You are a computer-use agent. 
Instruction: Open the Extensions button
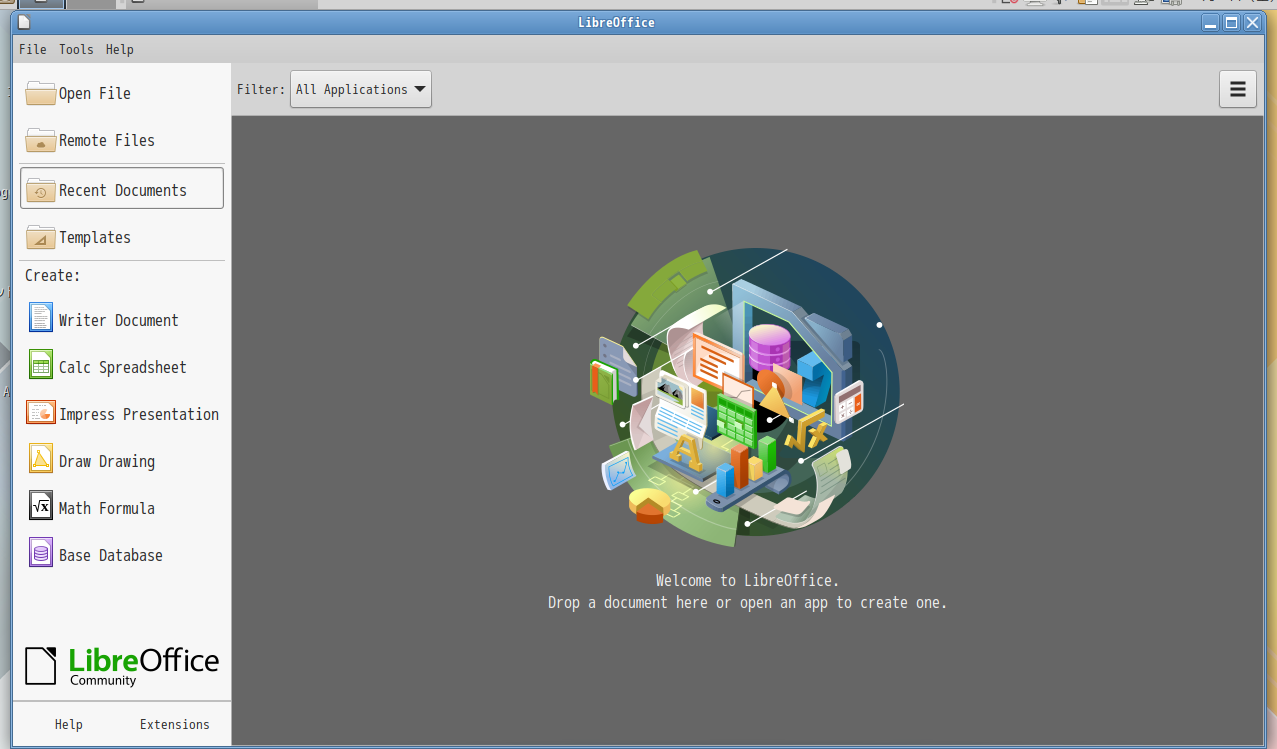[175, 724]
